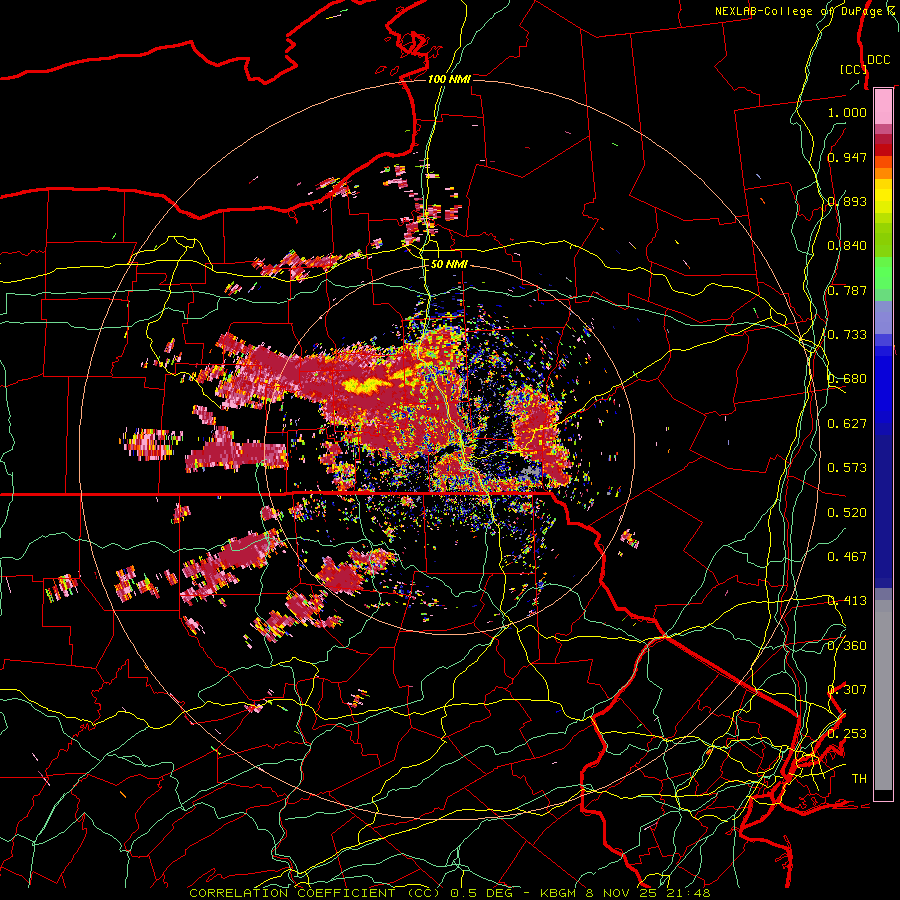Select the 0.893 scale value
The image size is (900, 900).
847,201
